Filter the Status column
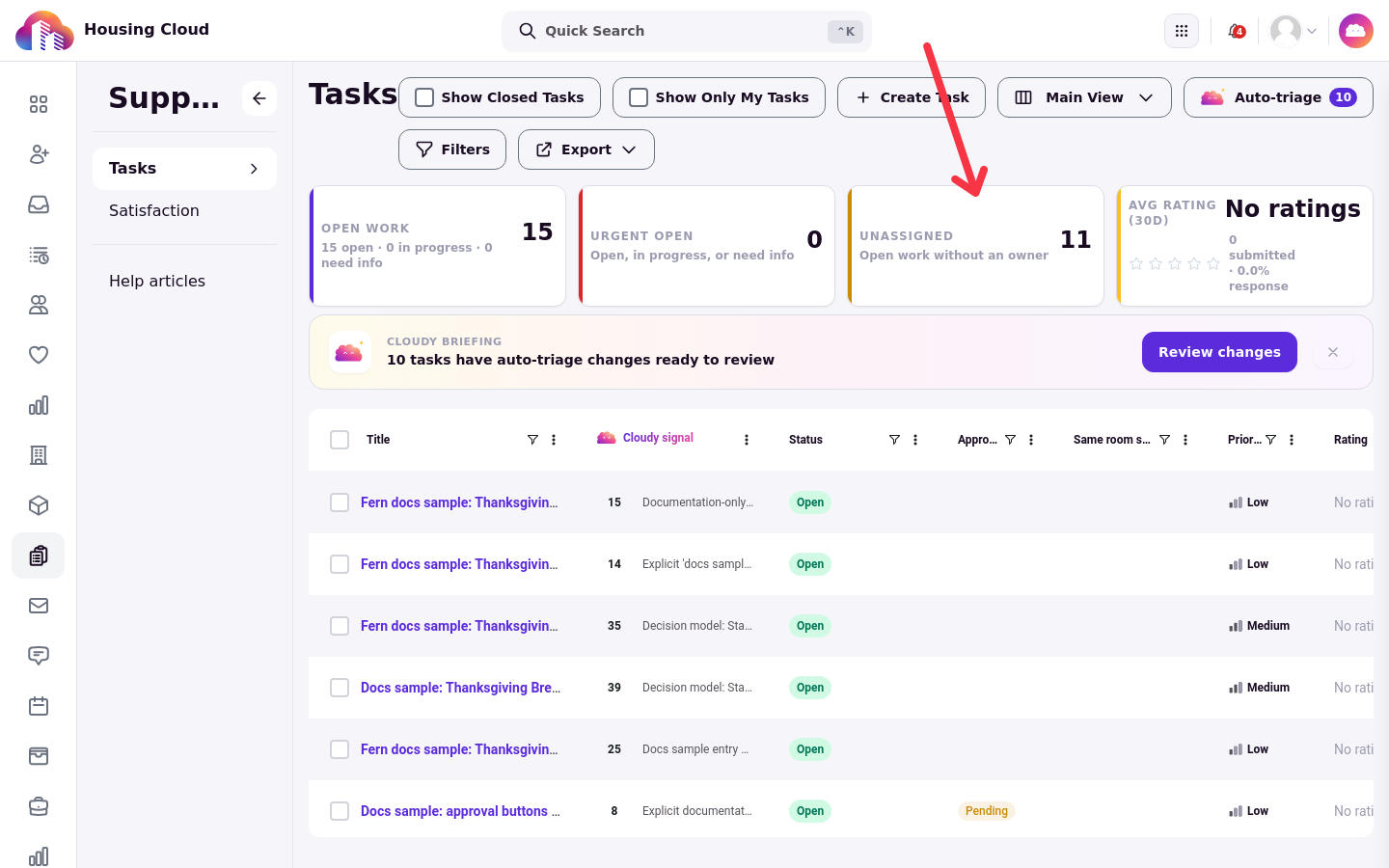1389x868 pixels. tap(894, 440)
